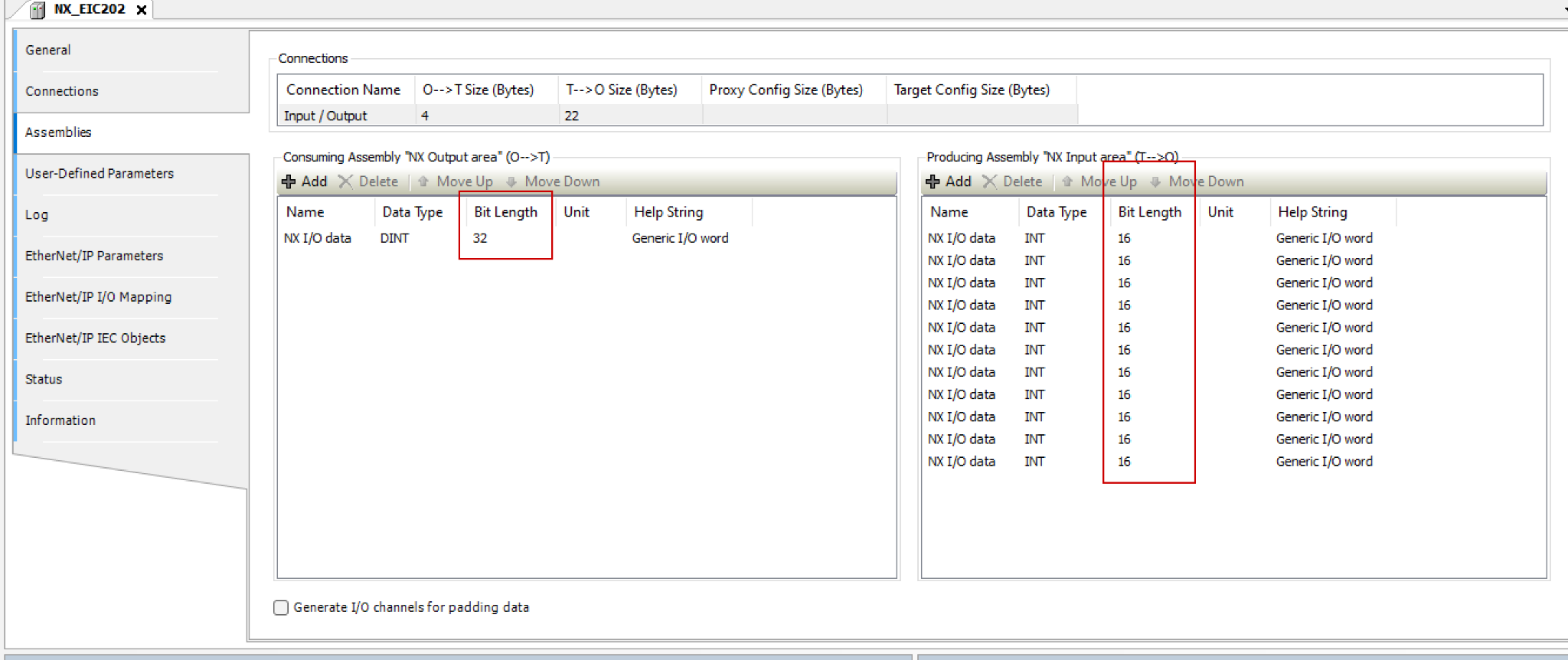The height and width of the screenshot is (660, 1568).
Task: Select the last NX I/O data row in Producing Assembly
Action: tap(962, 462)
